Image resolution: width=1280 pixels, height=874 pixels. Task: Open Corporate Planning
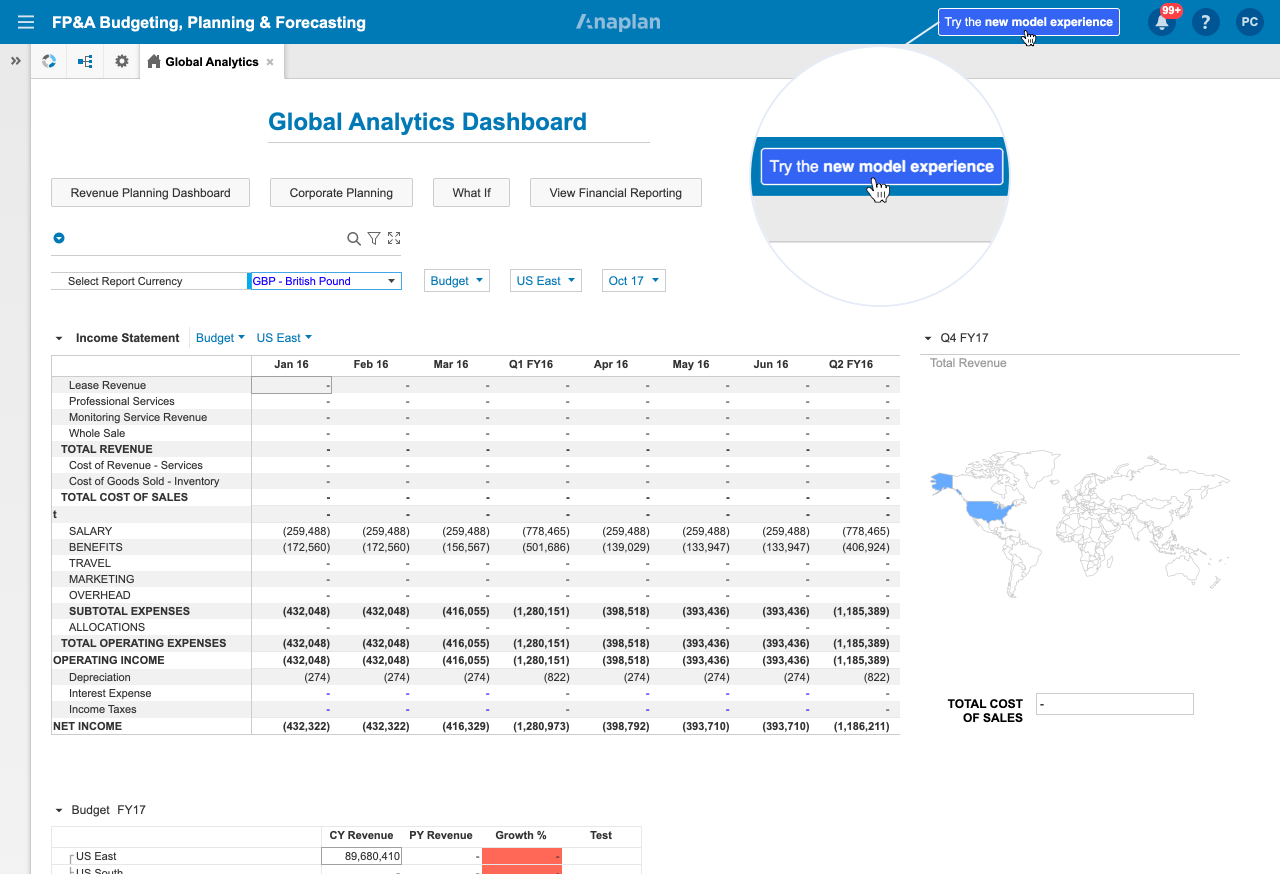(x=341, y=193)
